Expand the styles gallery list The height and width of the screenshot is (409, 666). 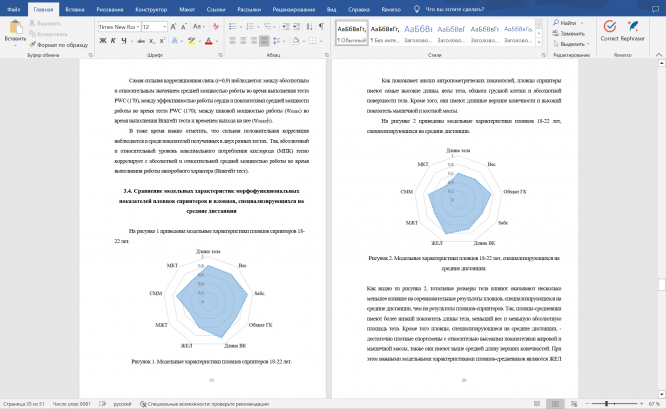point(539,42)
